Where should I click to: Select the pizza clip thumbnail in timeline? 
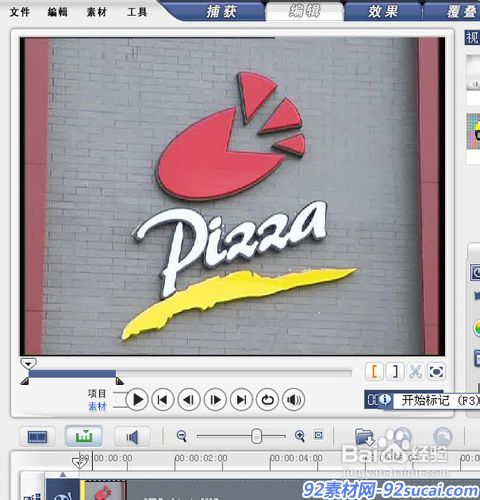pos(105,490)
